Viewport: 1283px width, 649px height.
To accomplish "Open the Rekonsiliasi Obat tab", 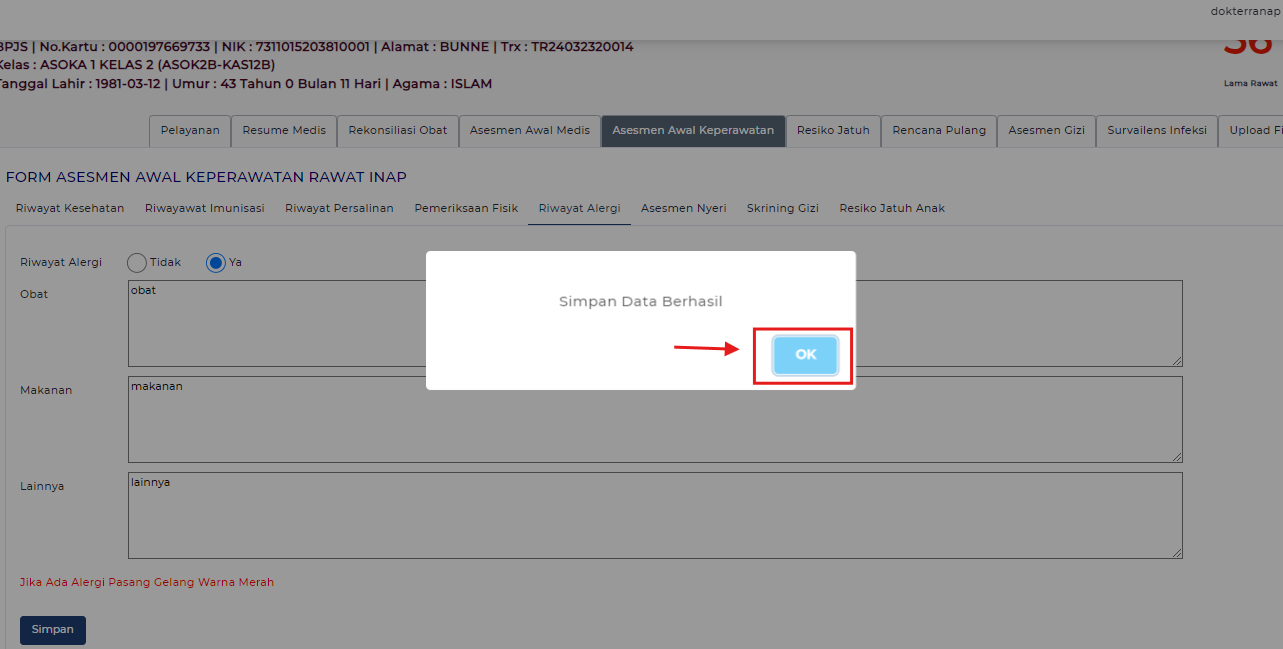I will [x=398, y=131].
